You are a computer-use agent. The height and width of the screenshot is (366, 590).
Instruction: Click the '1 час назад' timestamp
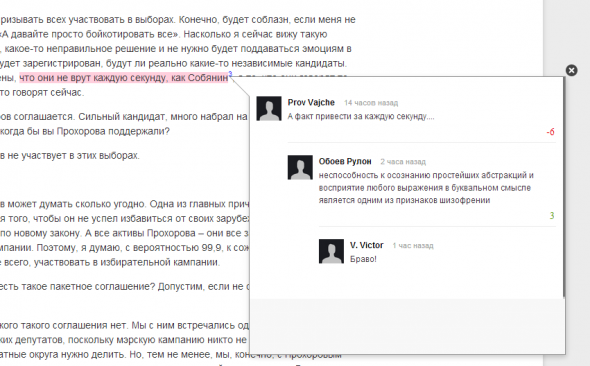coord(413,246)
